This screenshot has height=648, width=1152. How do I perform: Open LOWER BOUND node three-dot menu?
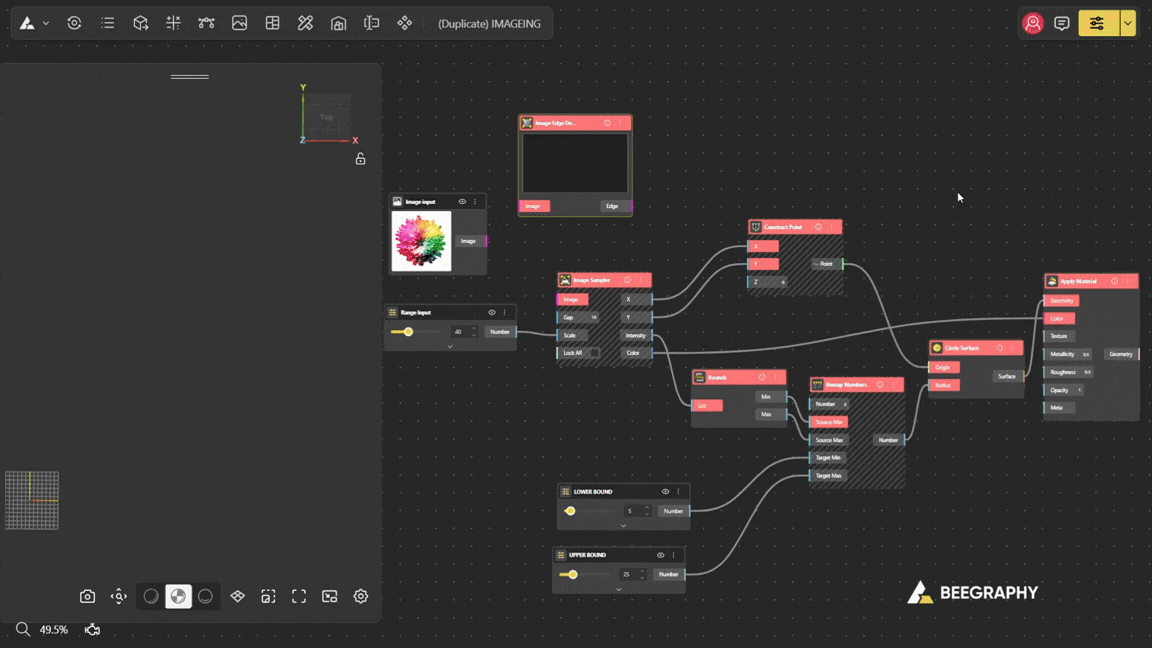[x=678, y=492]
